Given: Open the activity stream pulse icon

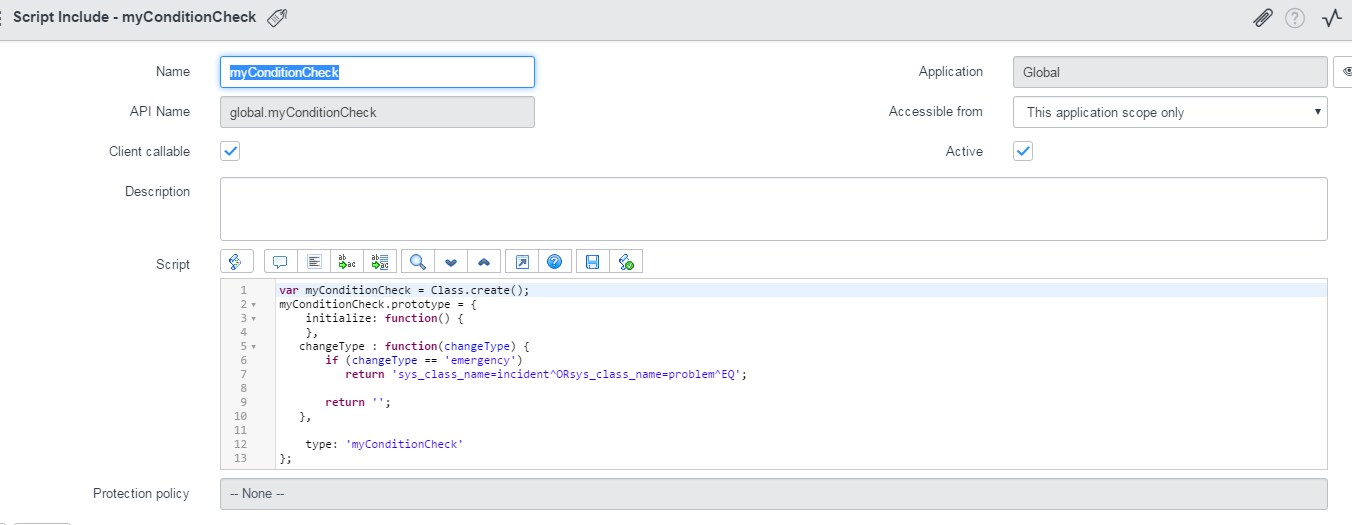Looking at the screenshot, I should click(1331, 18).
